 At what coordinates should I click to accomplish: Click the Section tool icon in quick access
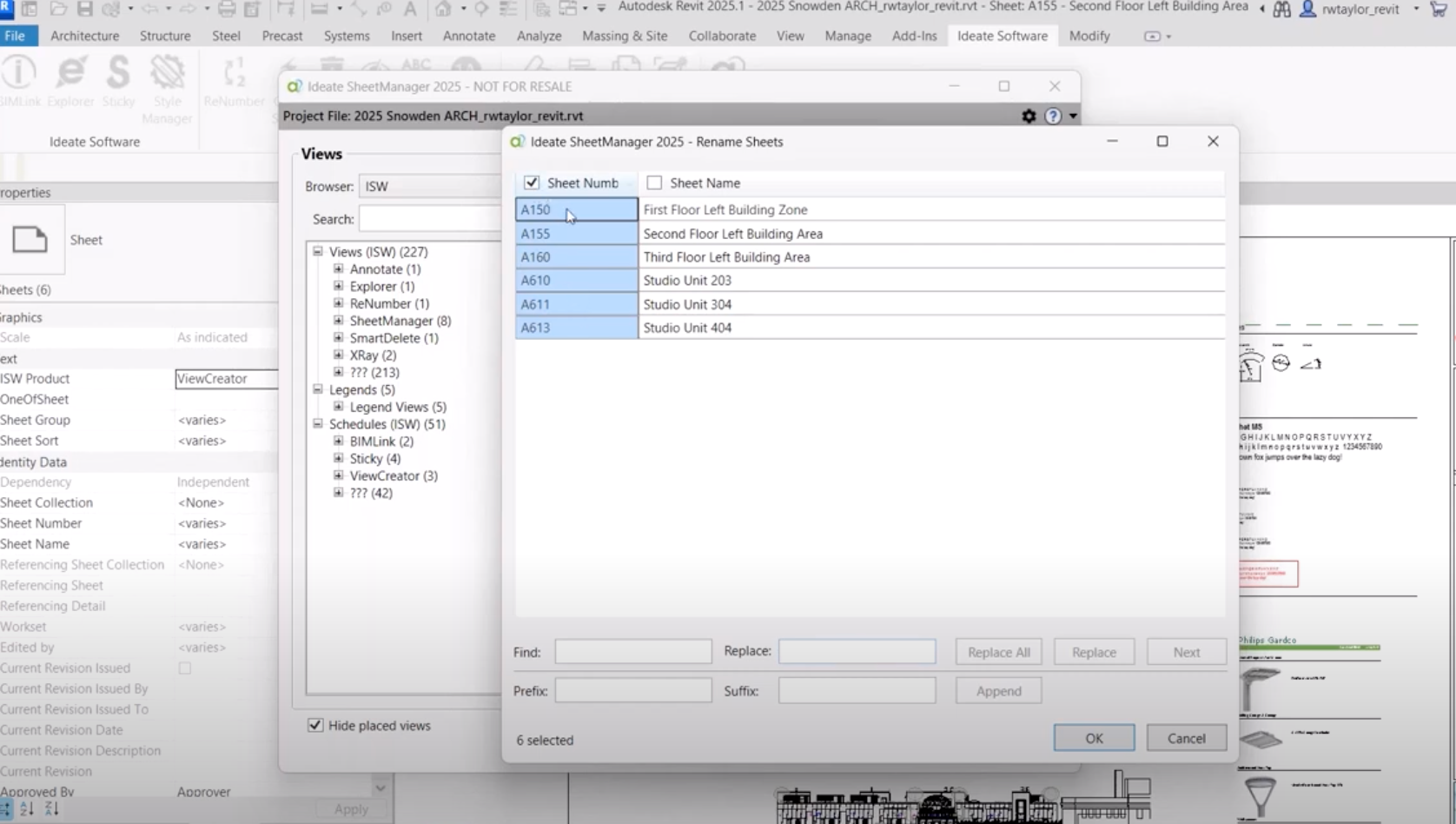pos(481,9)
